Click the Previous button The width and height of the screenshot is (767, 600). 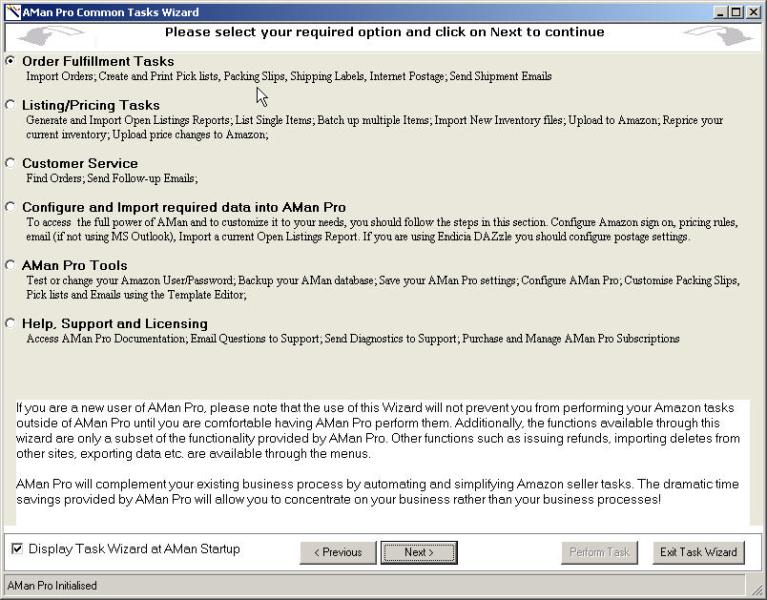[x=338, y=552]
